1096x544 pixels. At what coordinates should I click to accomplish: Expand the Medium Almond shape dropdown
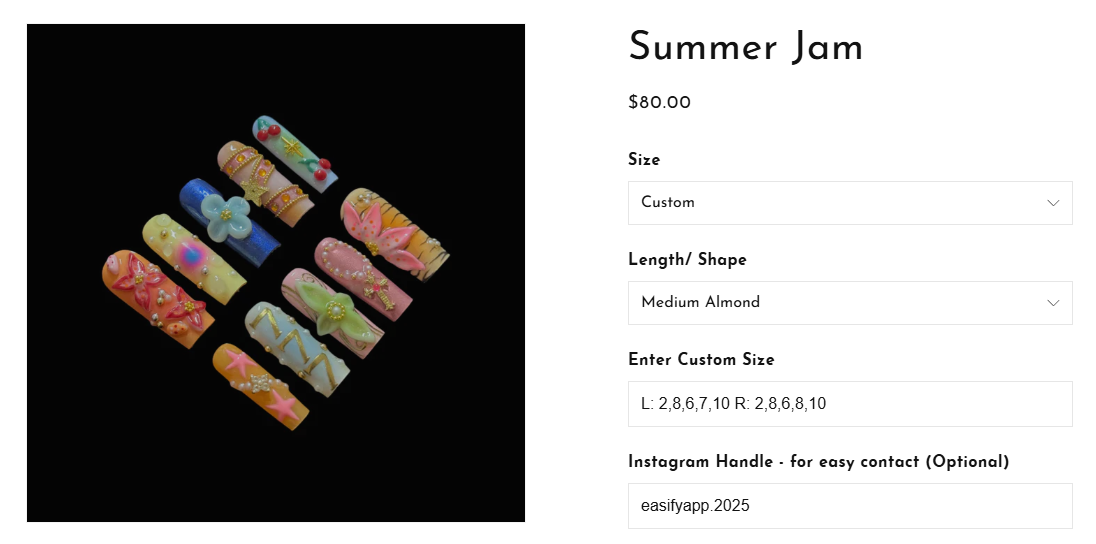pyautogui.click(x=849, y=303)
